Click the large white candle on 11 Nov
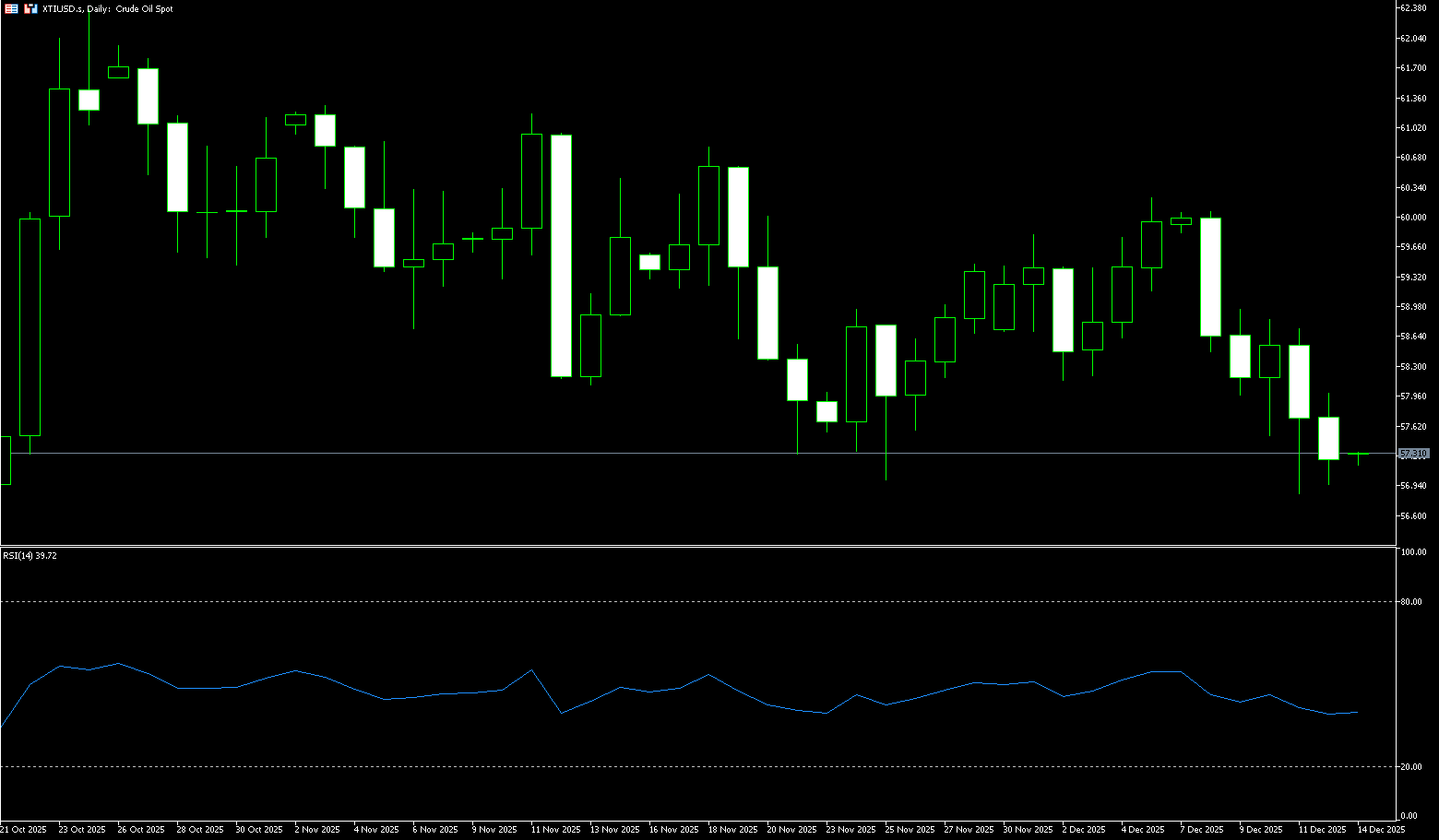Image resolution: width=1439 pixels, height=840 pixels. pos(561,255)
